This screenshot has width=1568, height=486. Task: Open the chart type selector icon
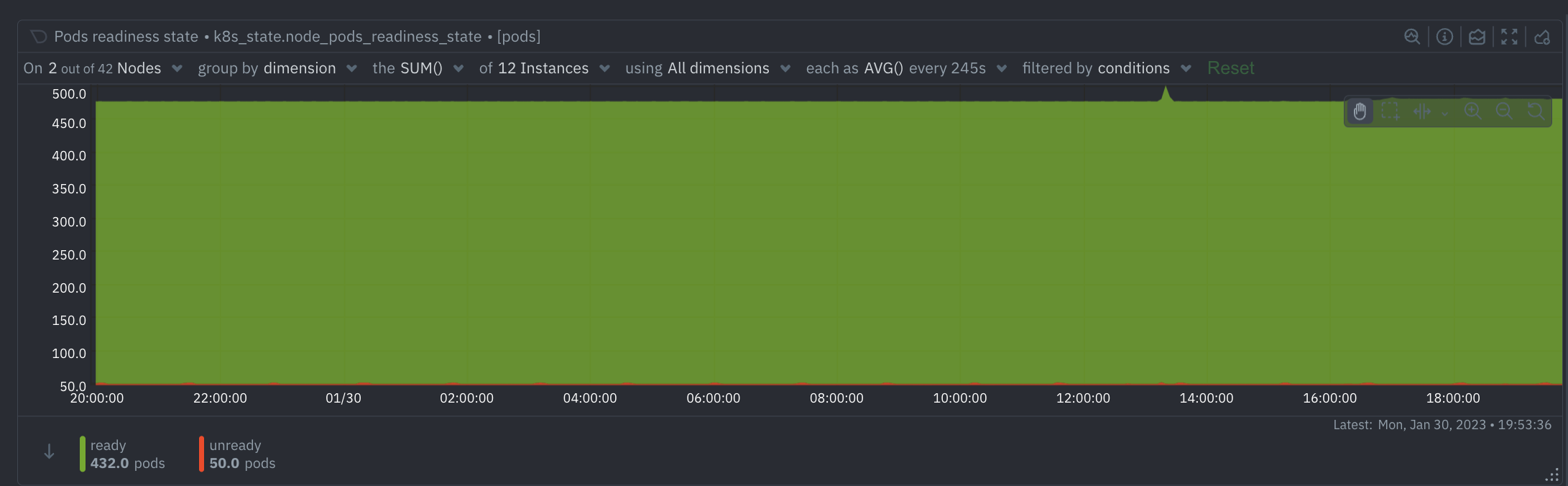(x=1477, y=37)
